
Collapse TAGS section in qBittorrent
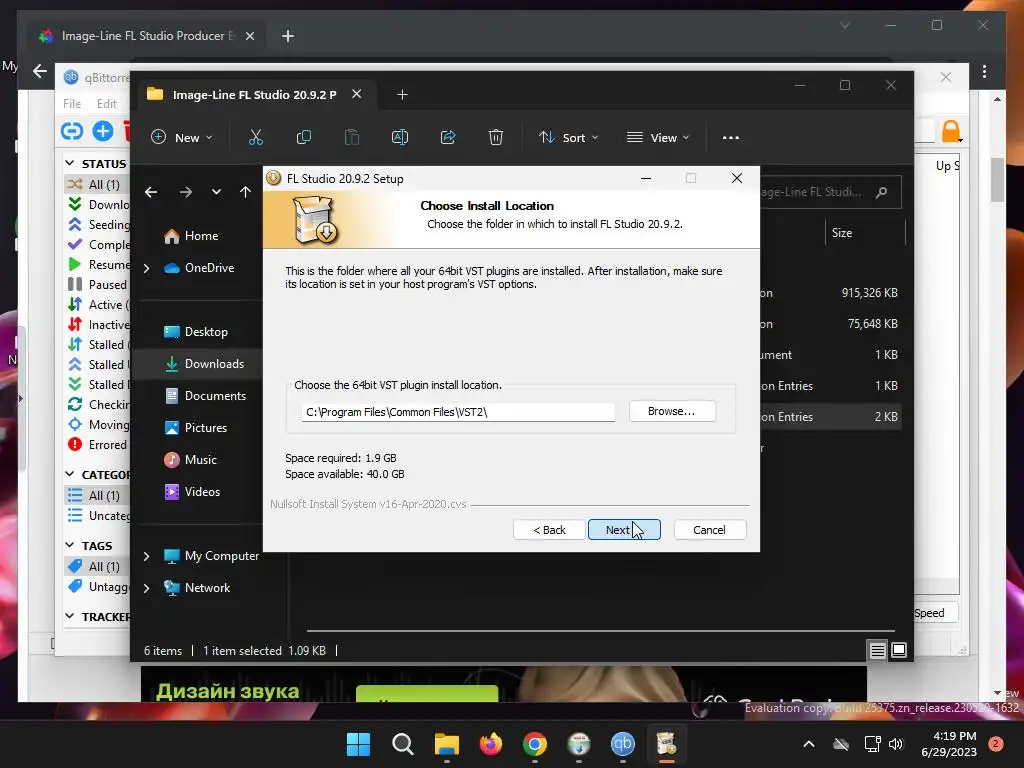pos(70,545)
